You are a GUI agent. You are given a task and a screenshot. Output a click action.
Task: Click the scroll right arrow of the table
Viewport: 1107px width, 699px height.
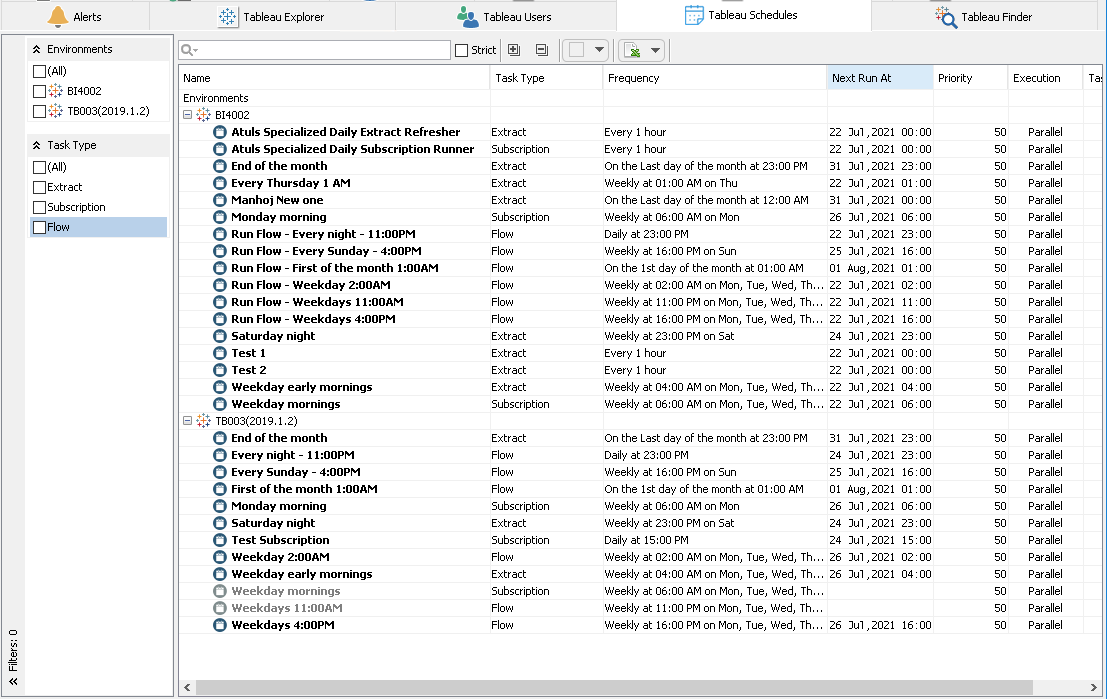click(1094, 687)
